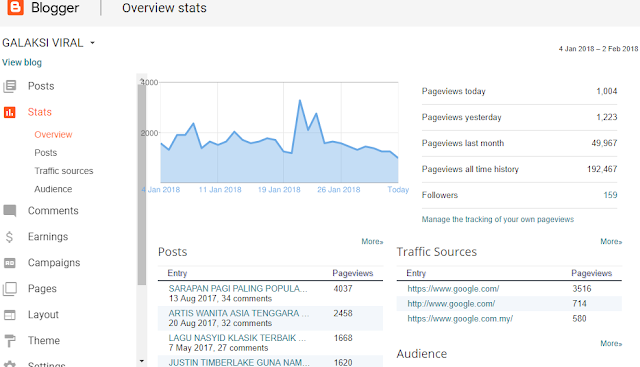Viewport: 640px width, 367px height.
Task: Open Traffic sources under Stats
Action: 64,171
